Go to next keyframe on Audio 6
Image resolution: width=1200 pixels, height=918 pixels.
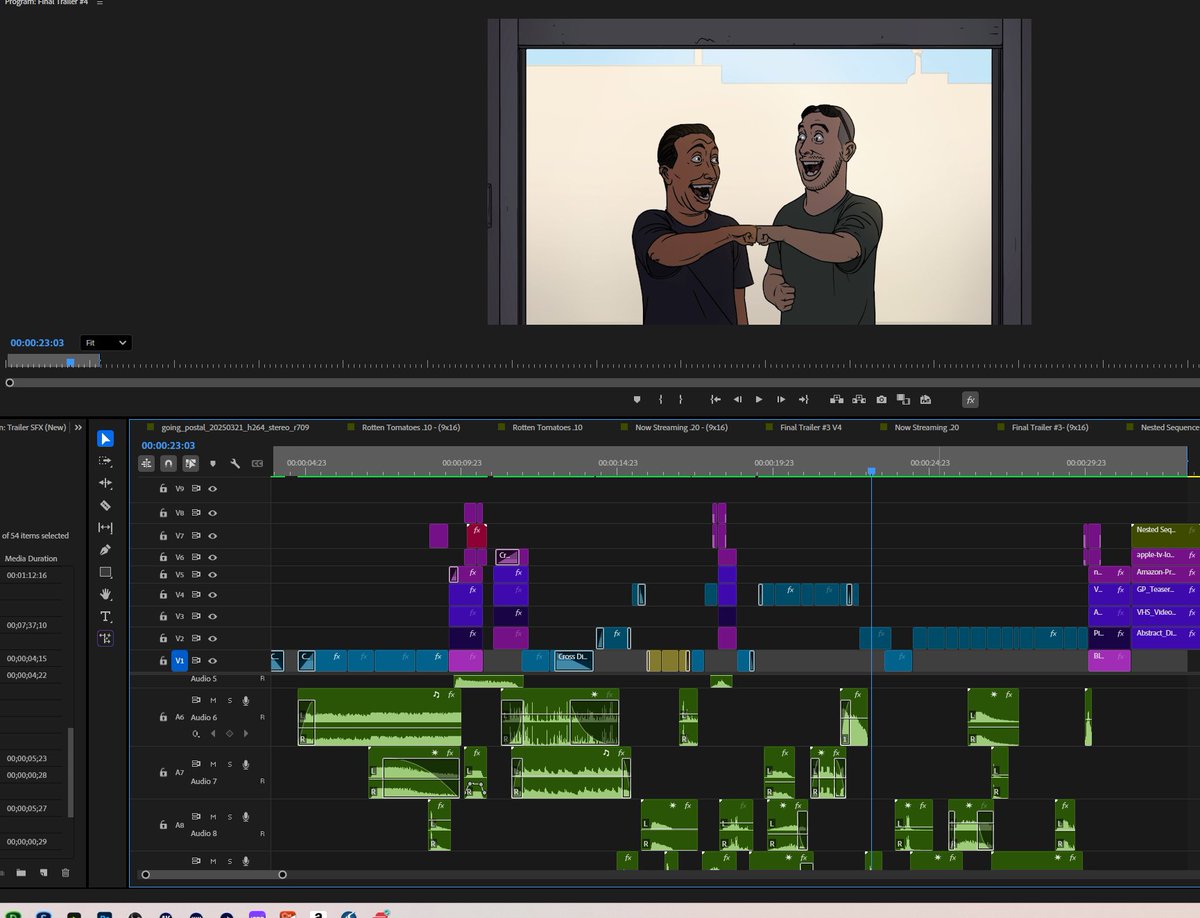(x=245, y=733)
